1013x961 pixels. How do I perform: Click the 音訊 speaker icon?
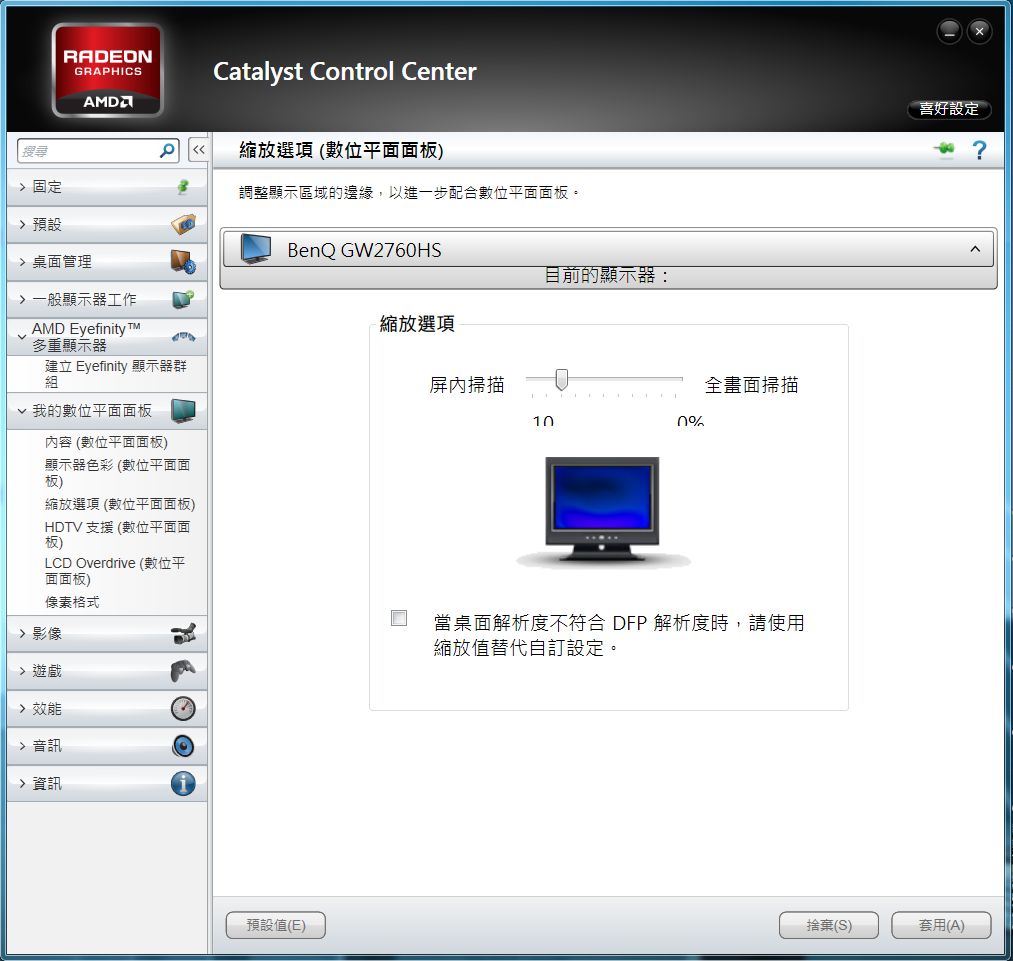coord(183,746)
